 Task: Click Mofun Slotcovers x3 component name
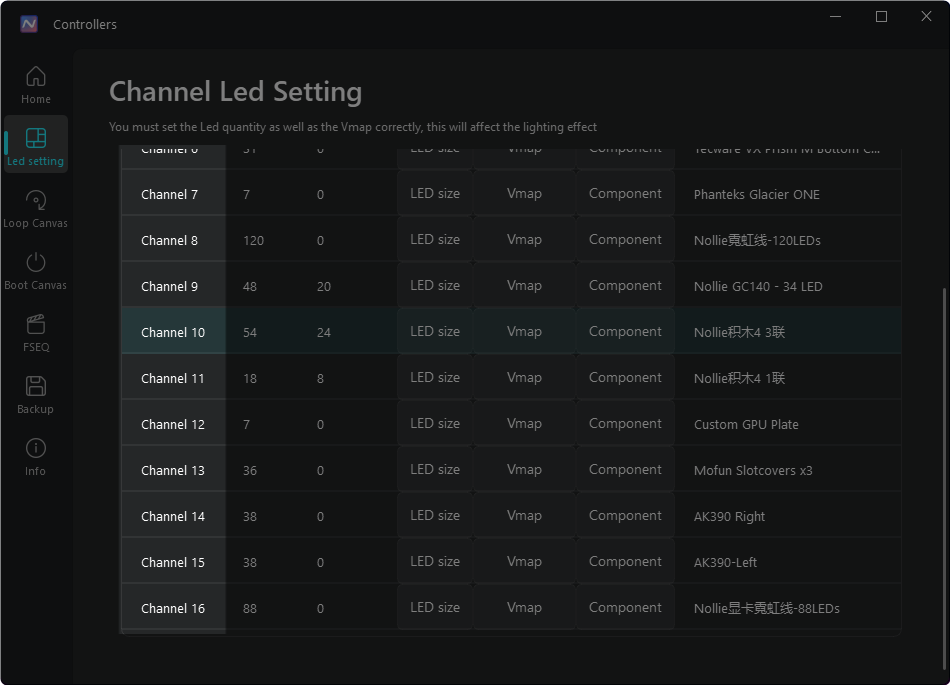(753, 471)
